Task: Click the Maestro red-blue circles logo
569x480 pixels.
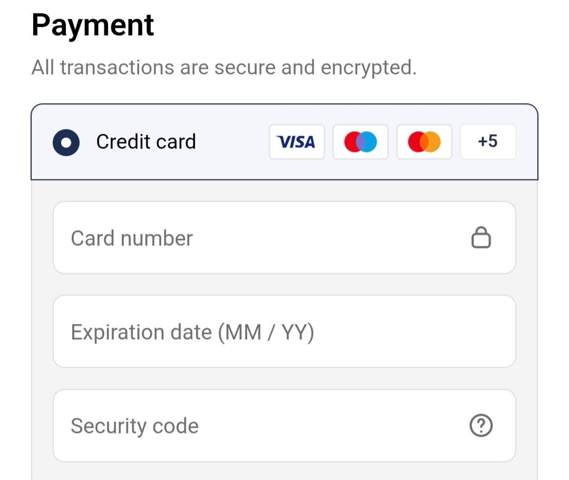Action: [360, 142]
